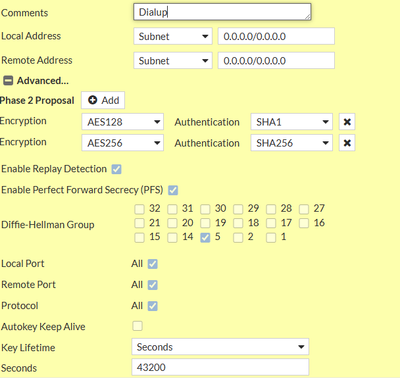400x378 pixels.
Task: Open the Local Address Subnet dropdown
Action: (173, 36)
